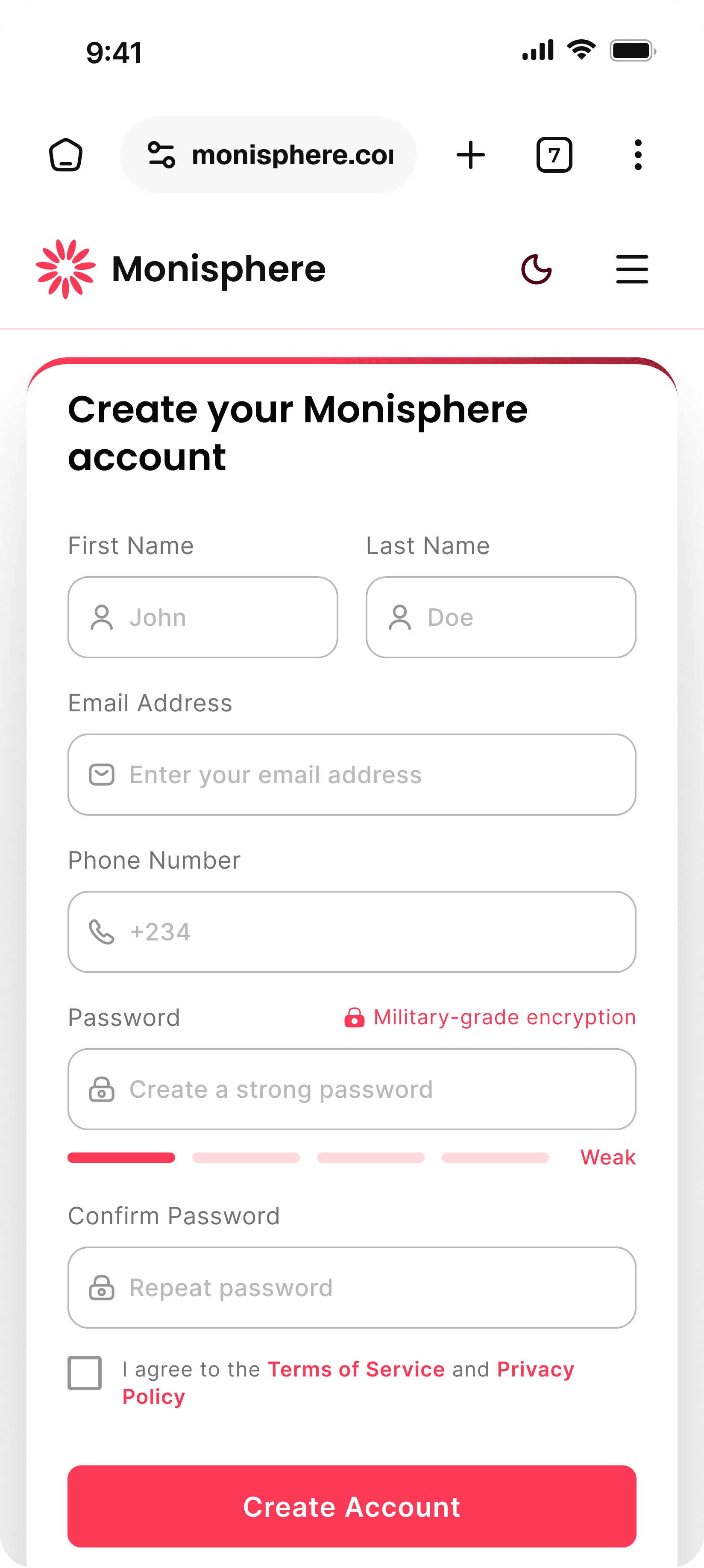Click the lock icon in password field
Viewport: 704px width, 1568px height.
point(102,1089)
